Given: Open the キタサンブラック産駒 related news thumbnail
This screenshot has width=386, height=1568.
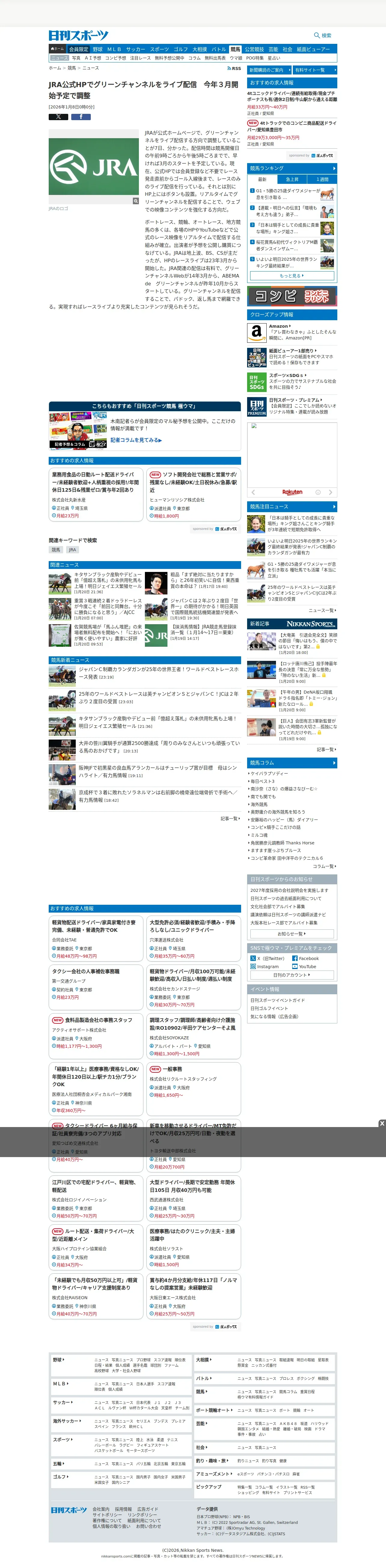Looking at the screenshot, I should (60, 582).
